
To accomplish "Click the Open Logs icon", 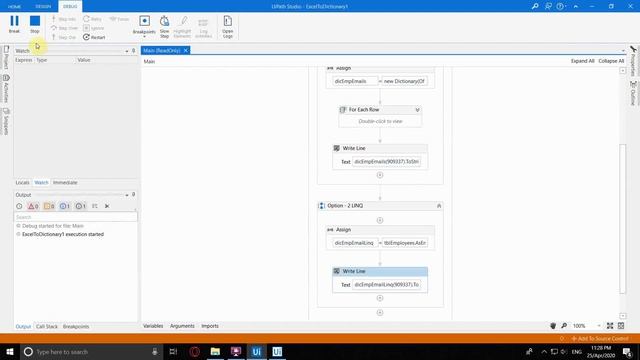I will point(228,27).
